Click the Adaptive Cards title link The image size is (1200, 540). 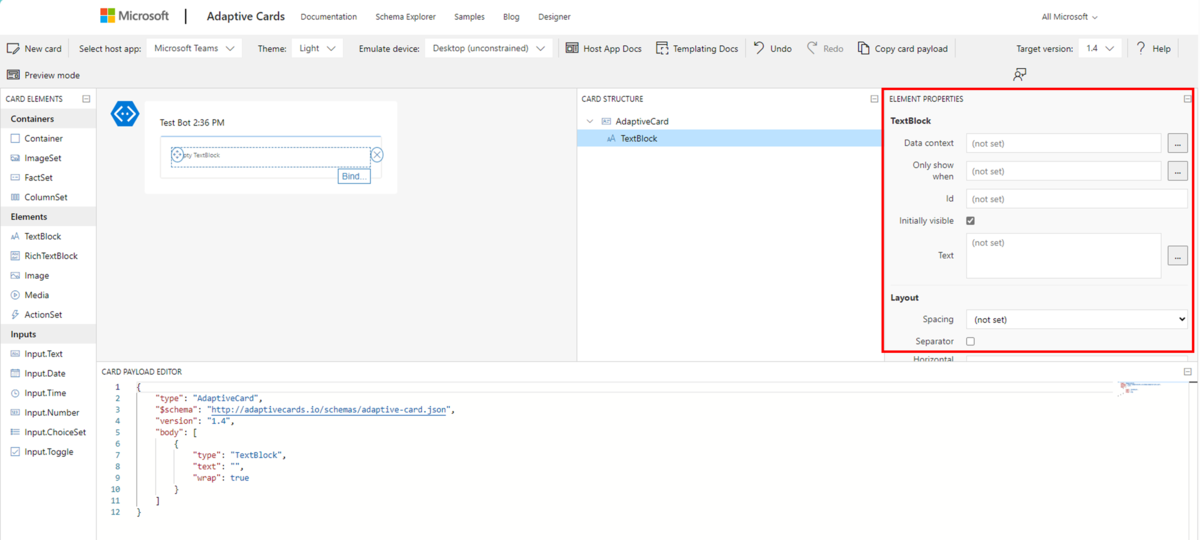pyautogui.click(x=245, y=16)
